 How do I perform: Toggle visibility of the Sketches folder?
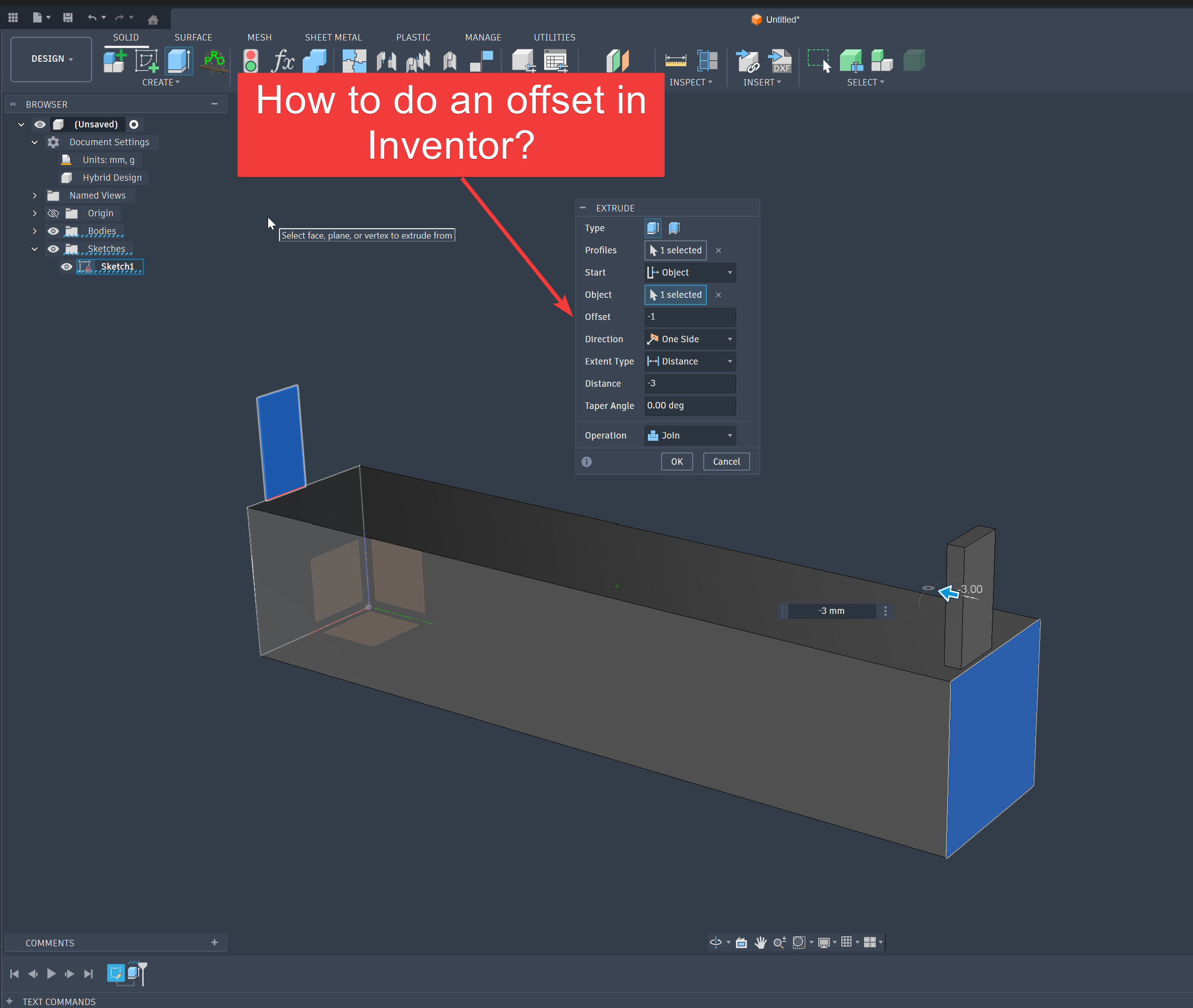[53, 249]
